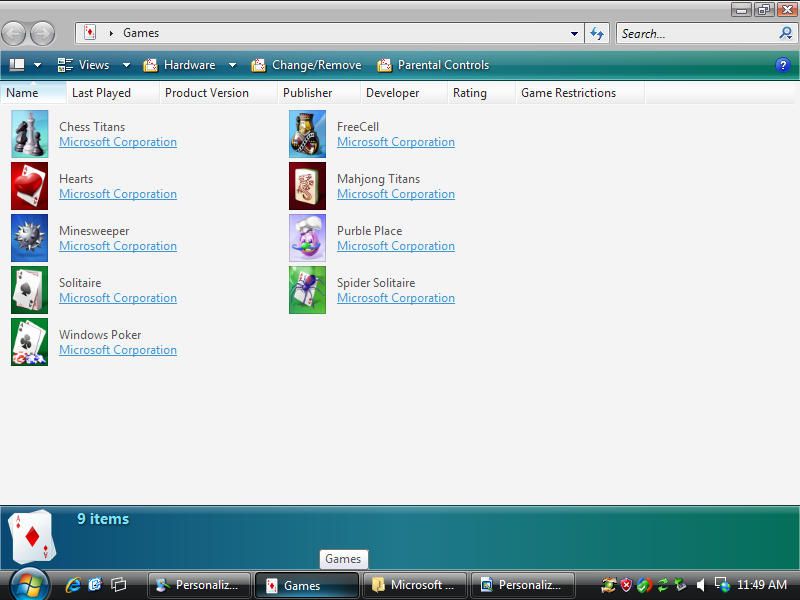Open the Views dropdown arrow
Screen dimensions: 800x600
[x=126, y=65]
